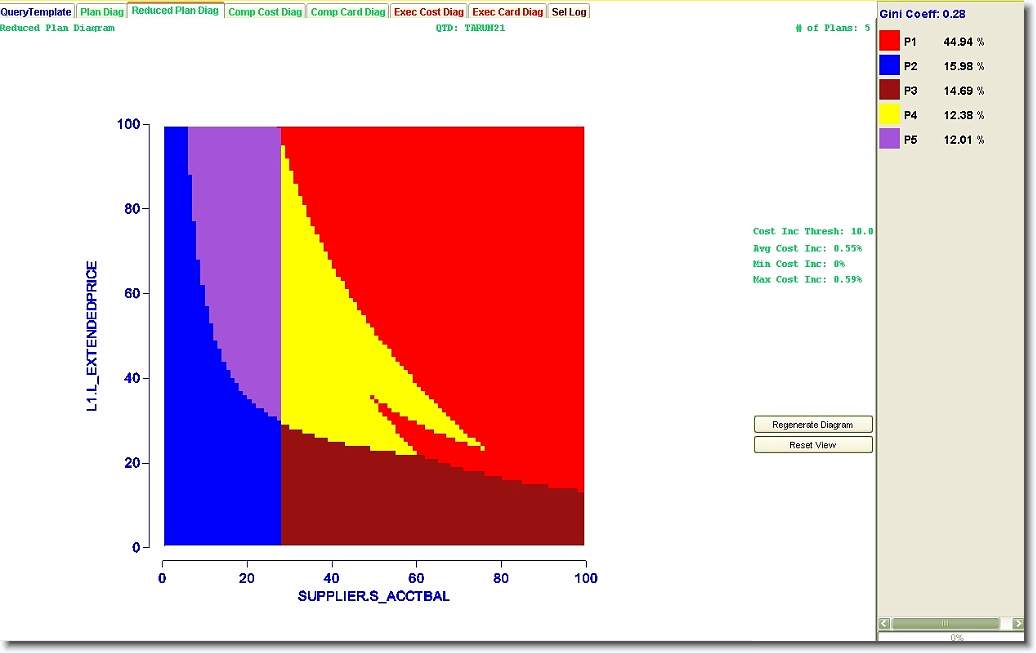Open the Comp Cost Diag tab
Image resolution: width=1036 pixels, height=653 pixels.
coord(264,12)
